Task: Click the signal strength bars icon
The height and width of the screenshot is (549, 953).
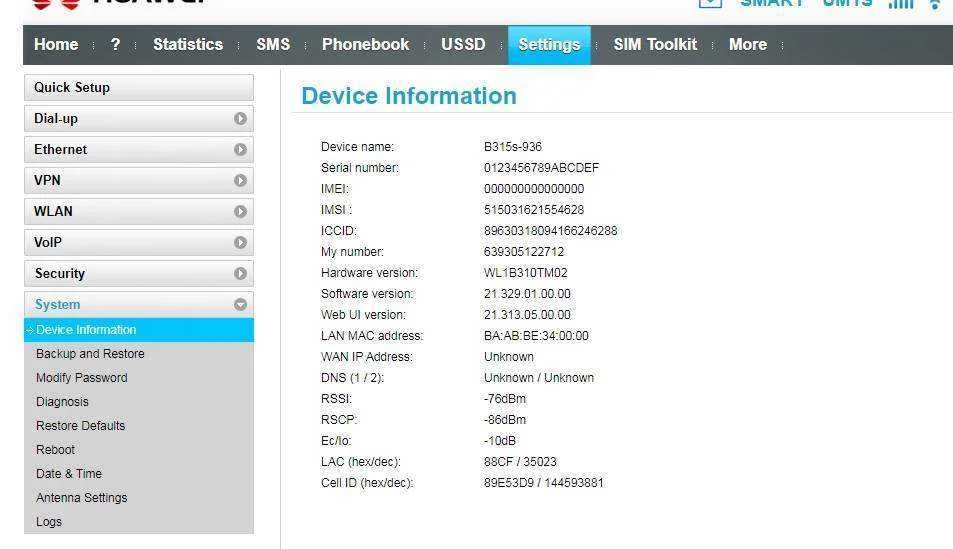Action: point(901,4)
